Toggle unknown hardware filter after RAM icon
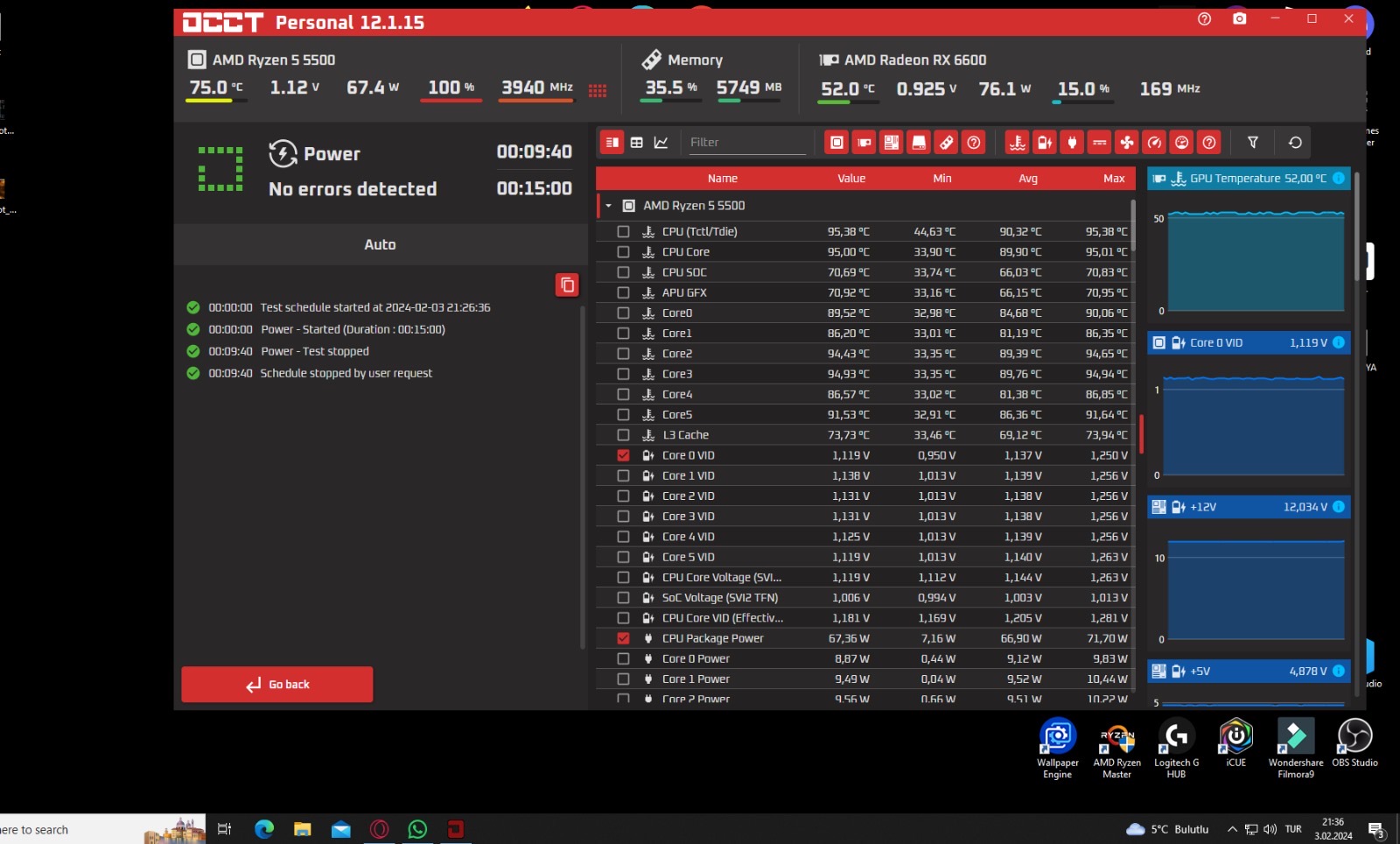 (x=974, y=143)
